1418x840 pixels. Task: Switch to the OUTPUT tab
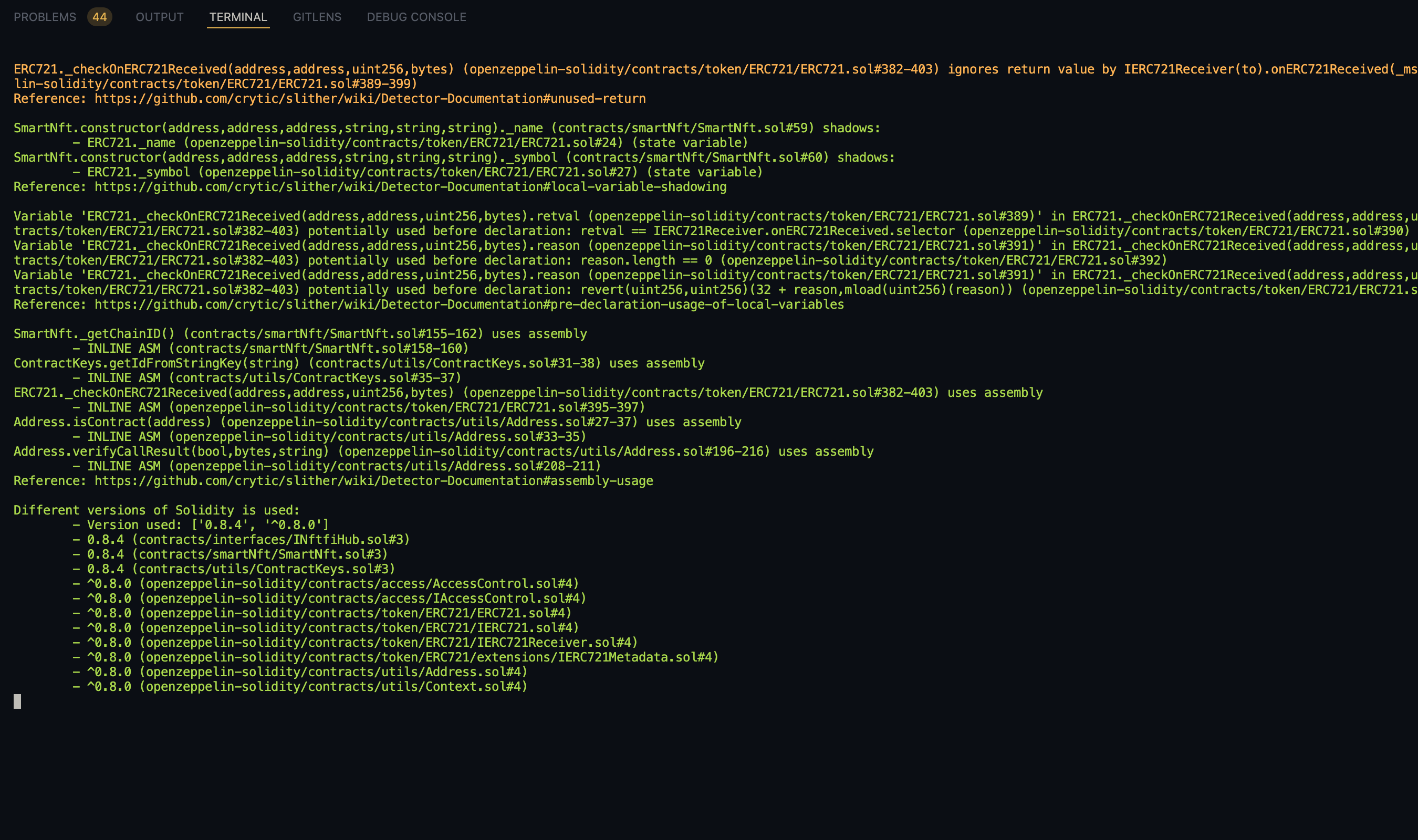[160, 17]
